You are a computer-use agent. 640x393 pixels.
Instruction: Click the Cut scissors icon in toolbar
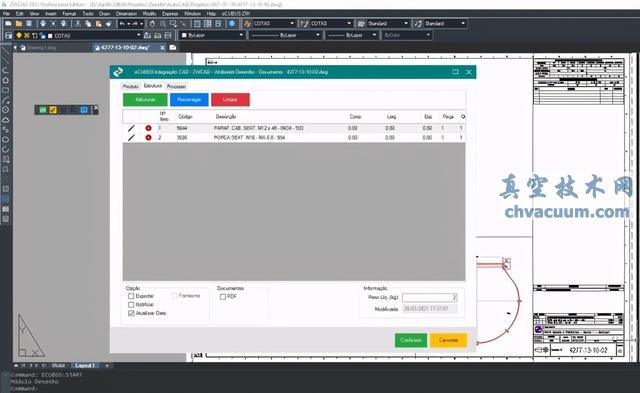[78, 24]
